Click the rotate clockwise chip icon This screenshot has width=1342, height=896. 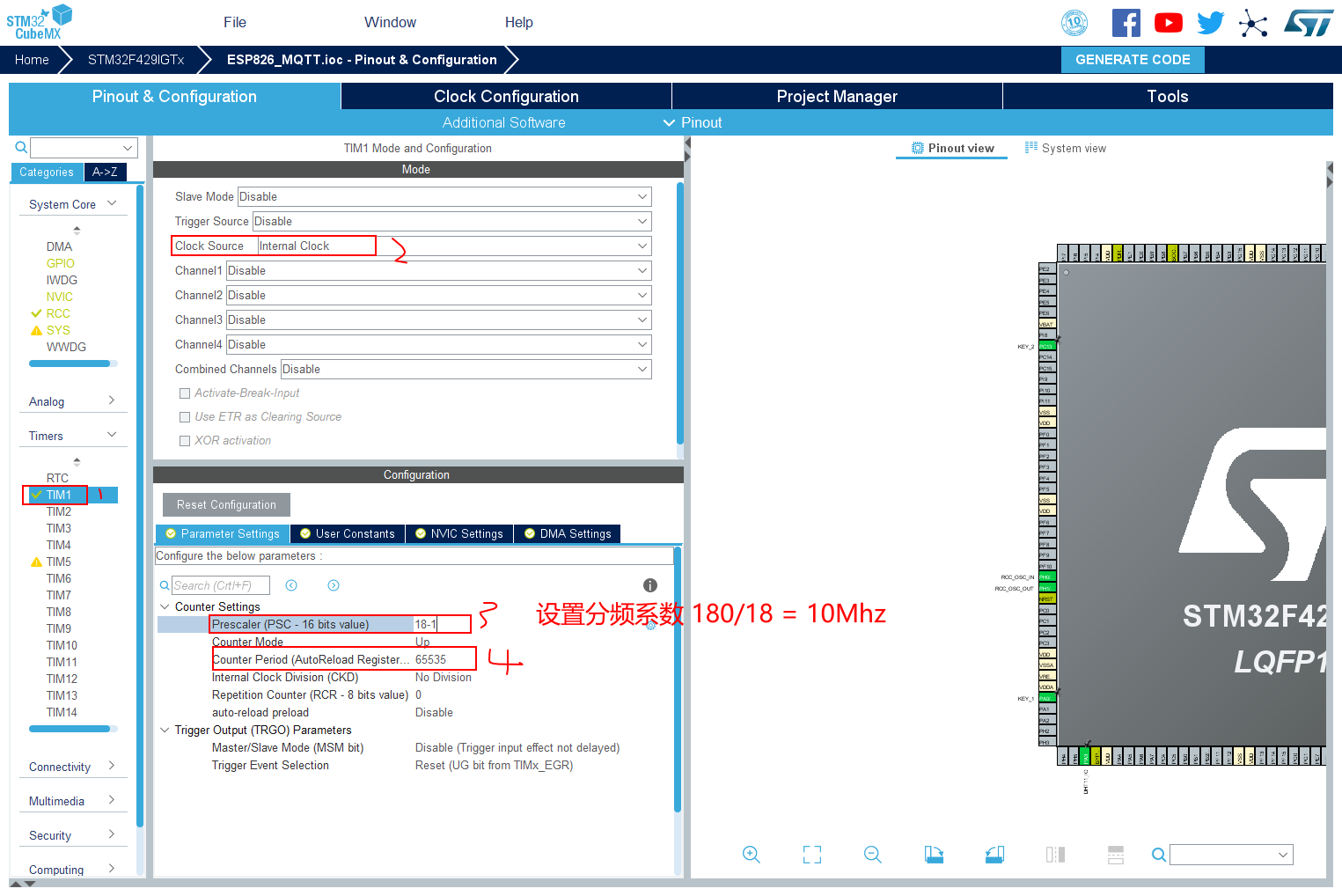[934, 855]
